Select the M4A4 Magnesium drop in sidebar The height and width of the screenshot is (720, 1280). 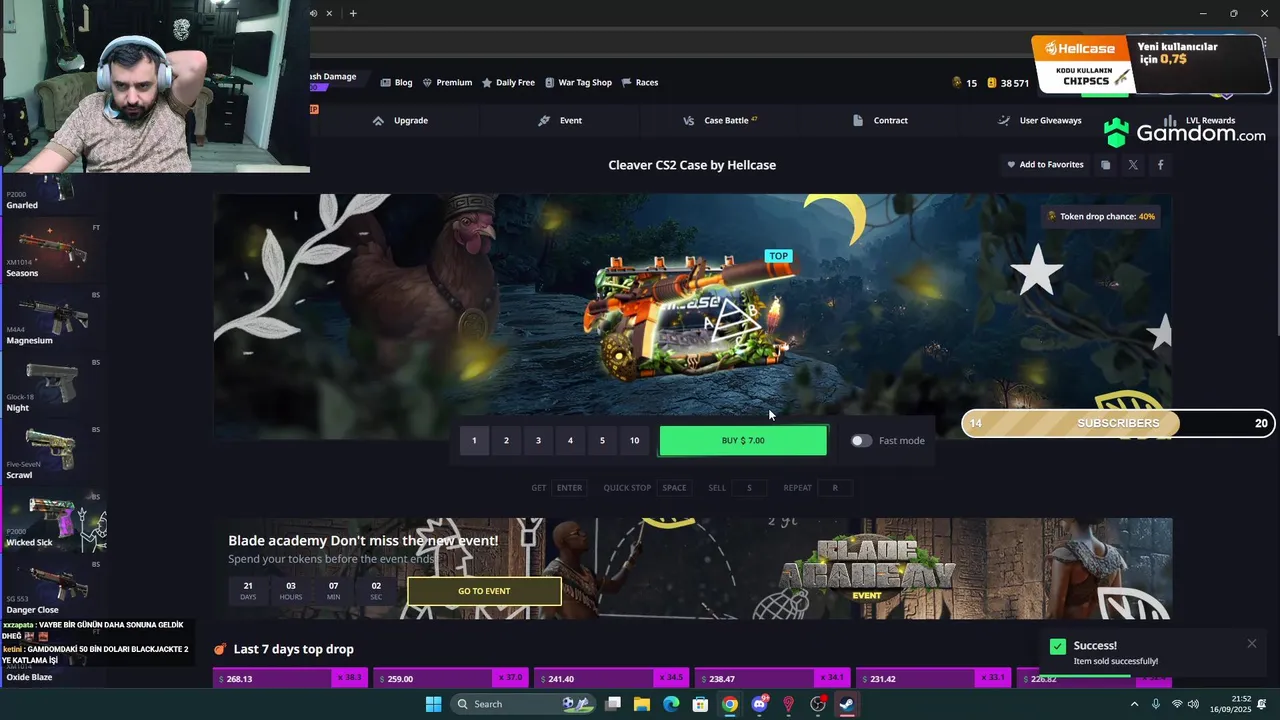point(53,319)
